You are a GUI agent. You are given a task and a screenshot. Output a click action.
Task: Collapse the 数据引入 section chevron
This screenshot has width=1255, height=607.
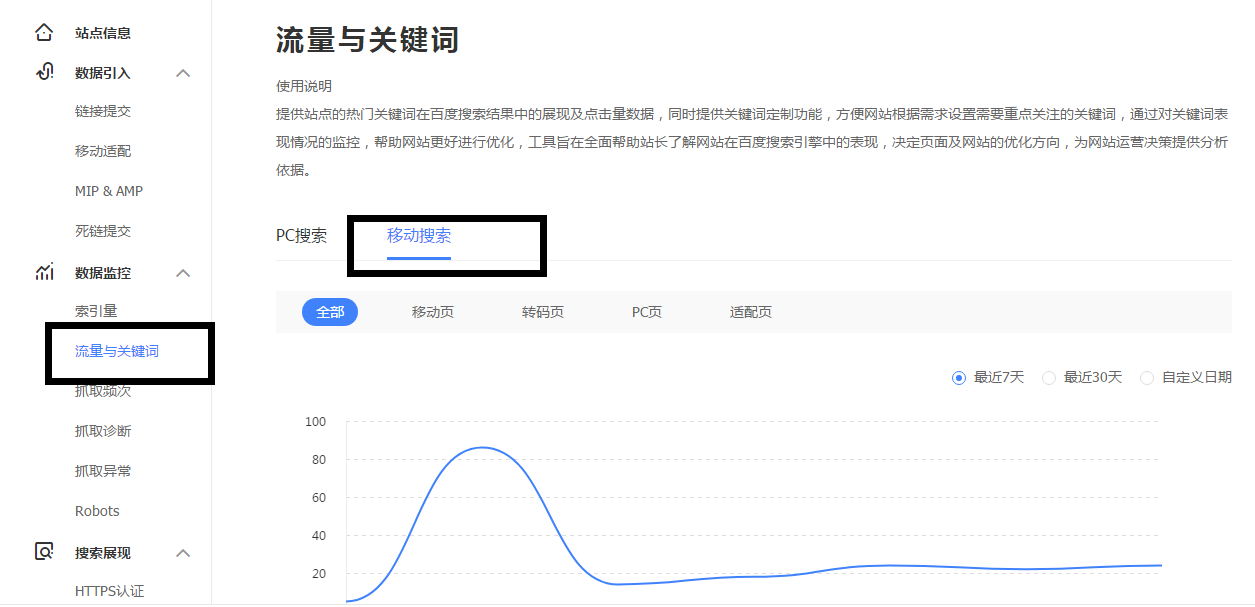coord(183,73)
